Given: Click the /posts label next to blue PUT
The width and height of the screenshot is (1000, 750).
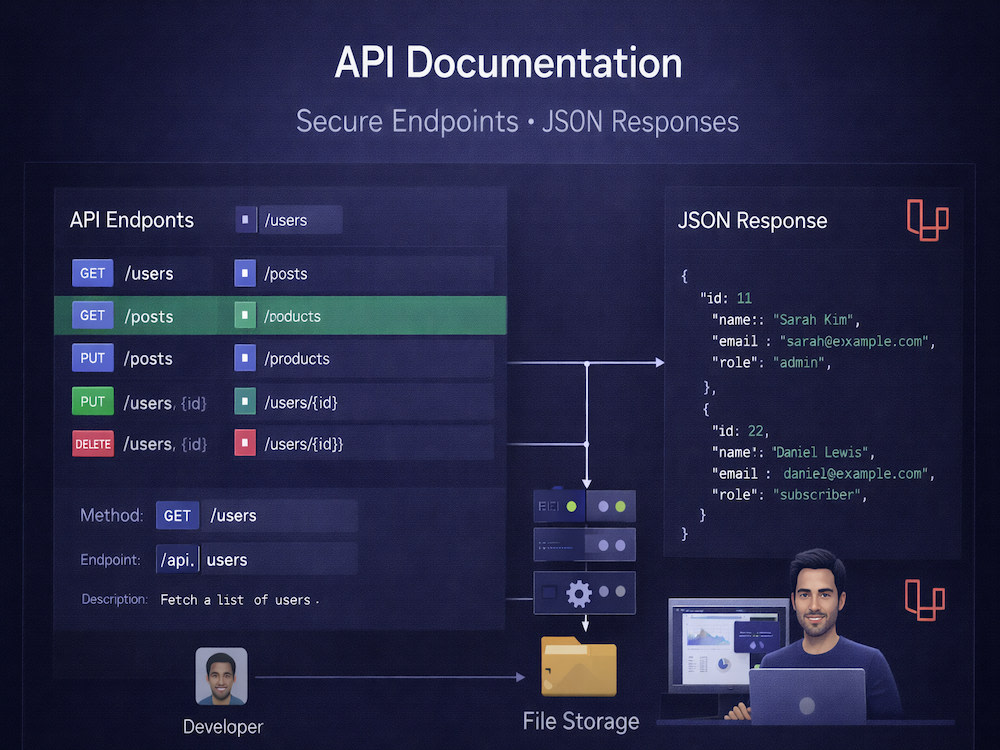Looking at the screenshot, I should coord(148,358).
